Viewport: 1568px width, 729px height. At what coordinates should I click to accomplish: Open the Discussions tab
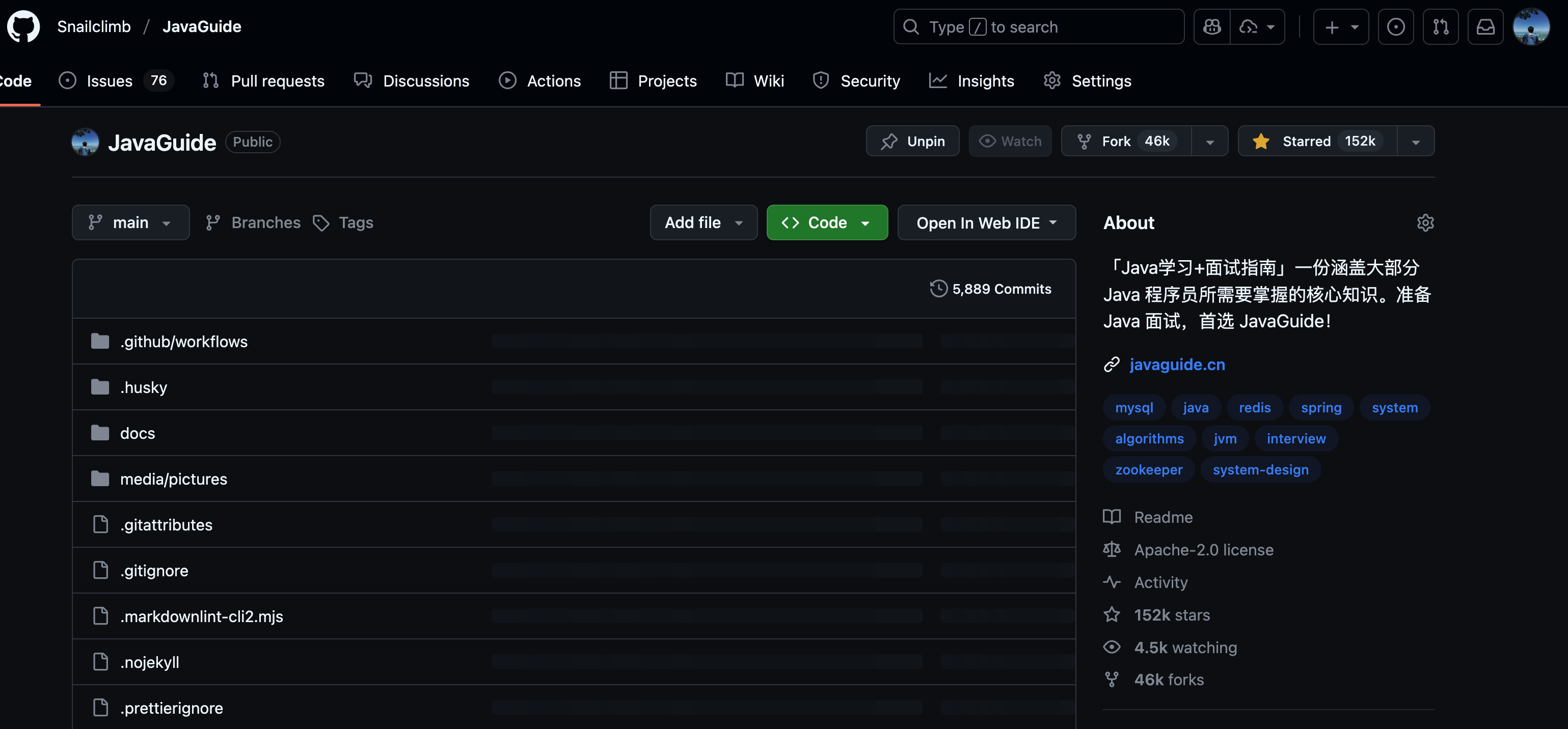412,81
